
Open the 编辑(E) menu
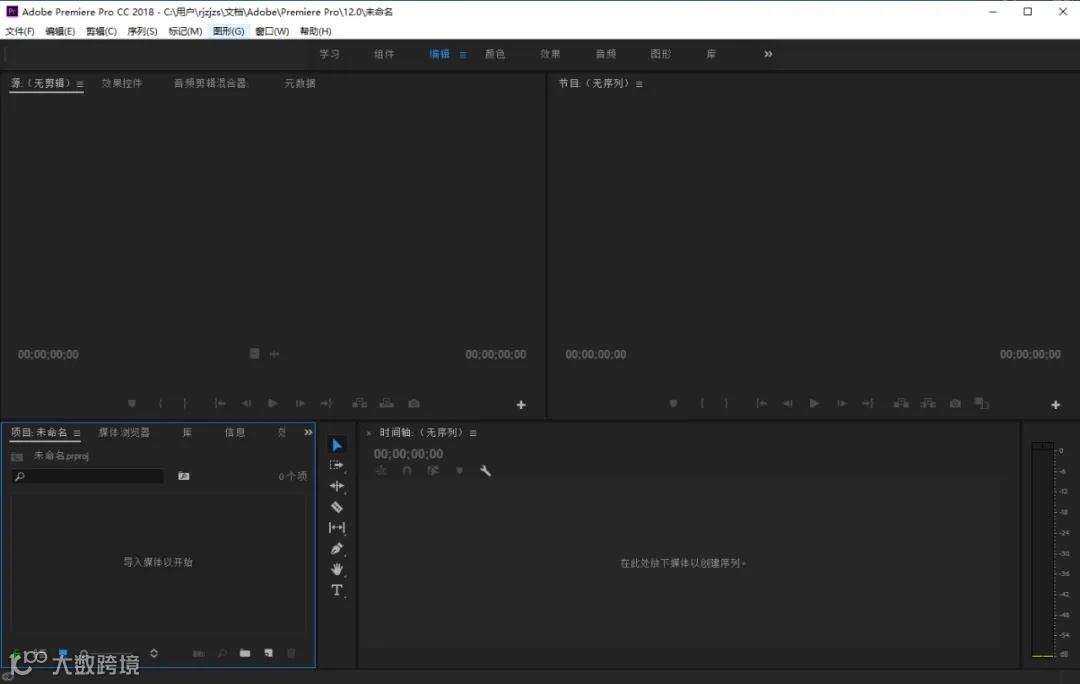[x=60, y=32]
